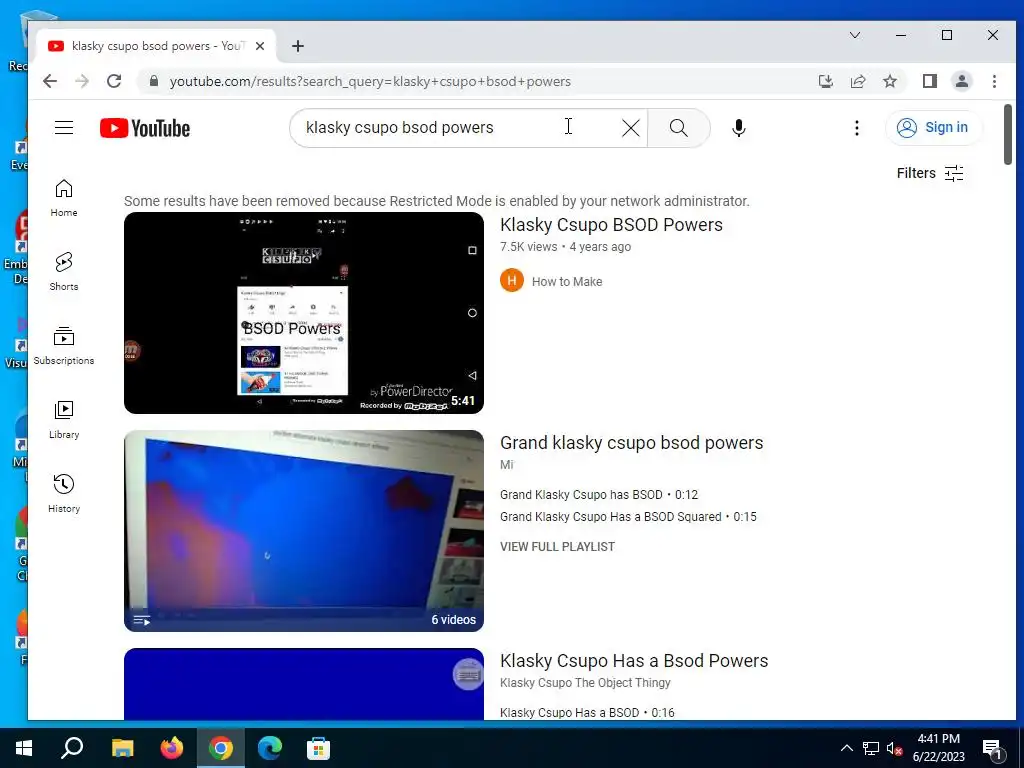Go back in Chrome
Screen dimensions: 1024x768
tap(50, 81)
